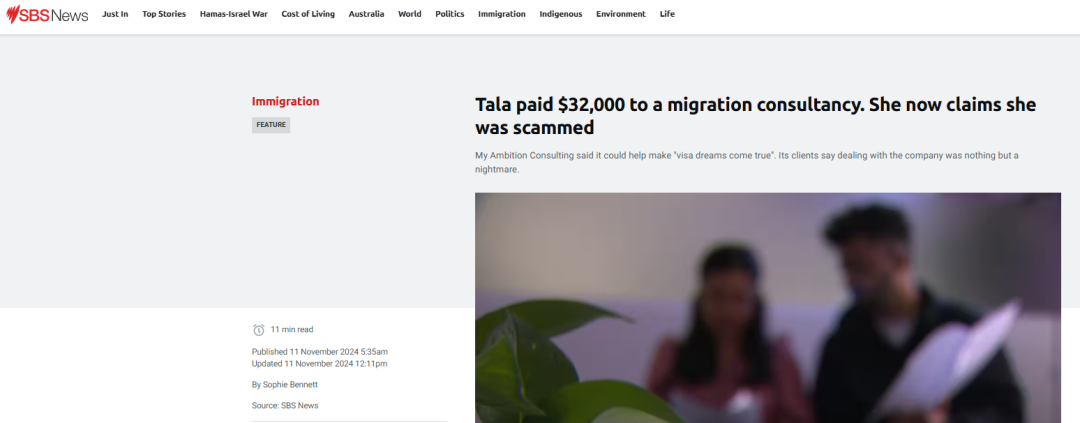The image size is (1080, 423).
Task: Click the FEATURE tag label
Action: point(271,125)
